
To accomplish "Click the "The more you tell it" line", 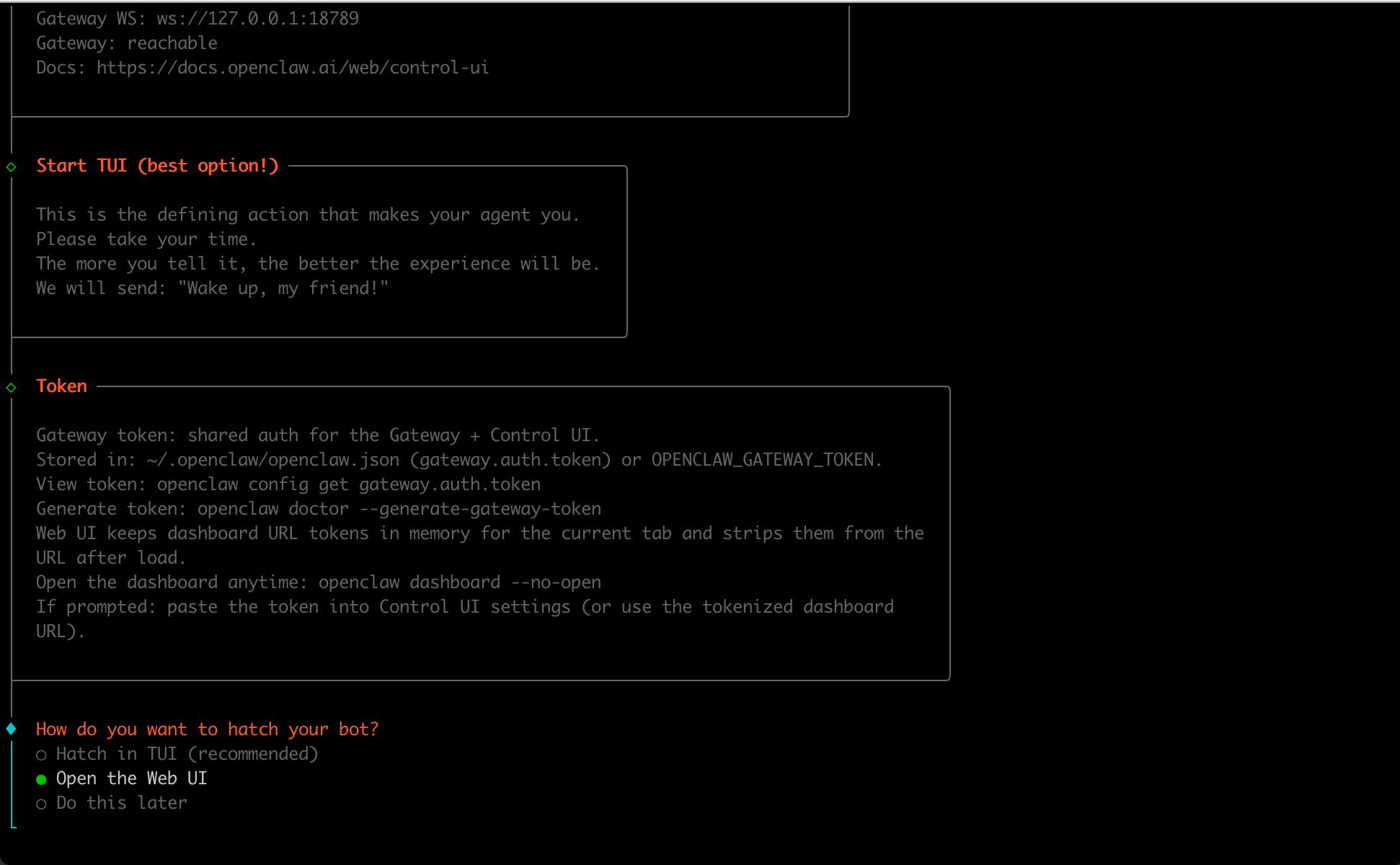I will pos(318,264).
